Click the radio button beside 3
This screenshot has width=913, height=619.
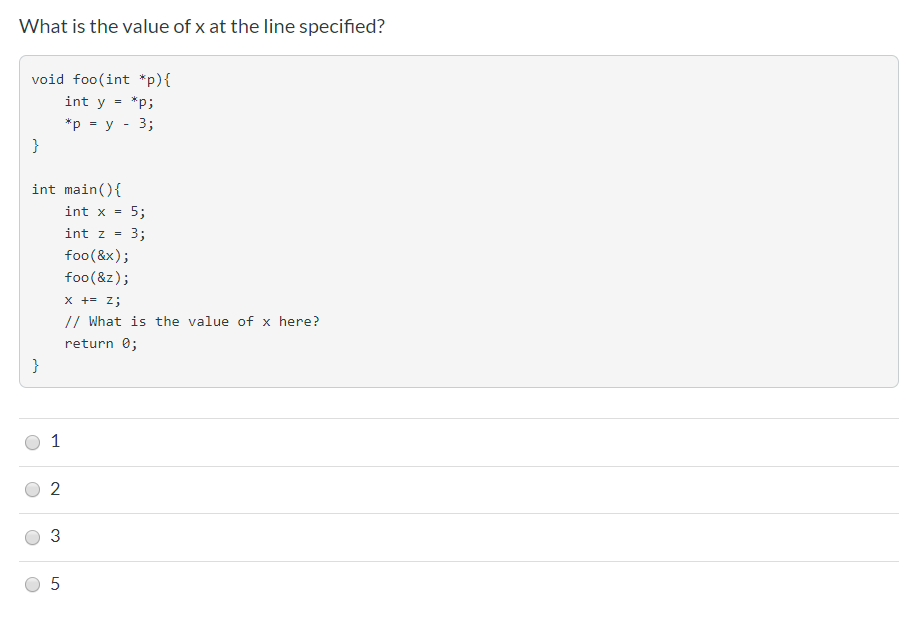[33, 537]
